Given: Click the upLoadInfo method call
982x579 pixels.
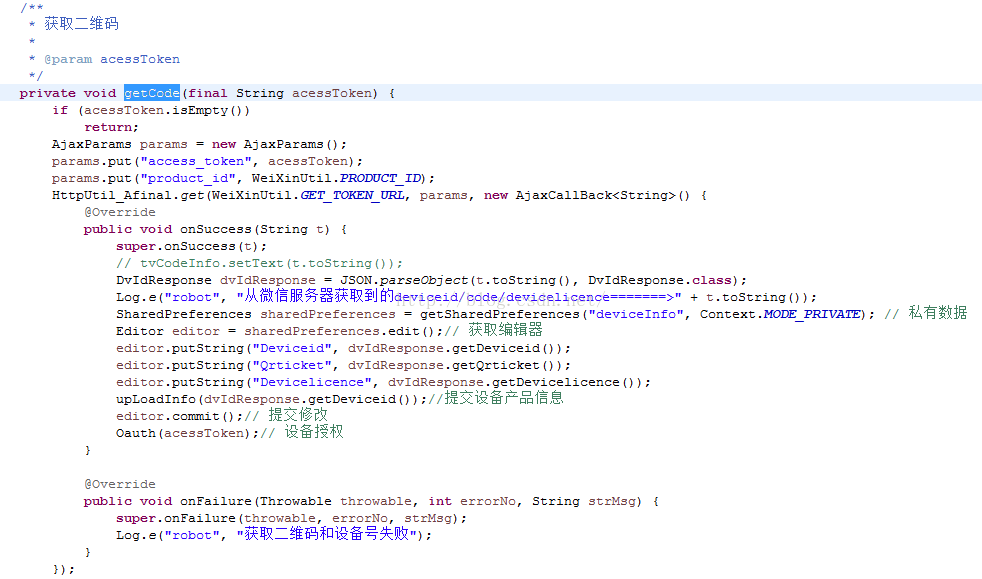Looking at the screenshot, I should [x=155, y=399].
